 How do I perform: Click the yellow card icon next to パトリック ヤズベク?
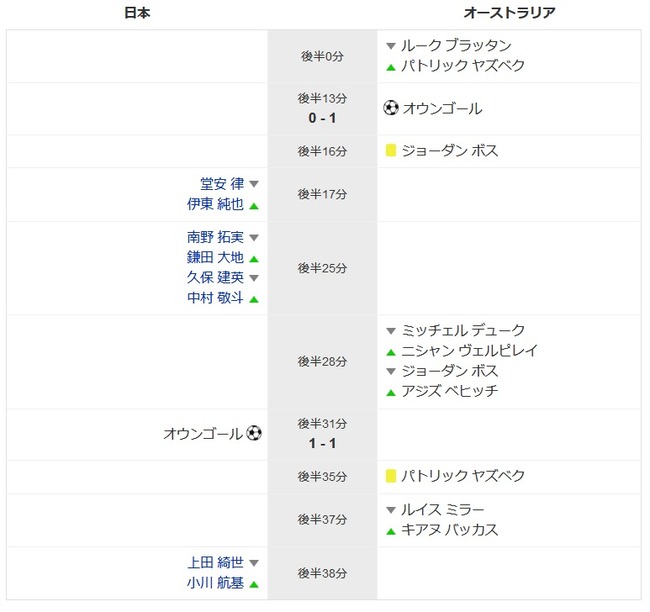tap(390, 476)
